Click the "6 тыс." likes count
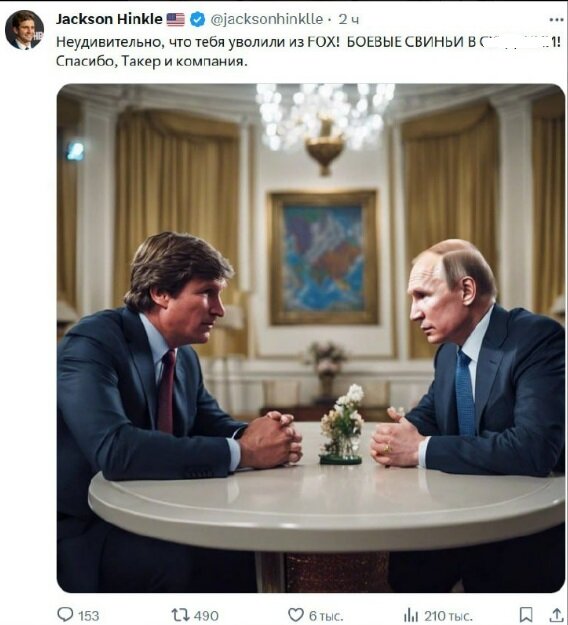 point(326,616)
